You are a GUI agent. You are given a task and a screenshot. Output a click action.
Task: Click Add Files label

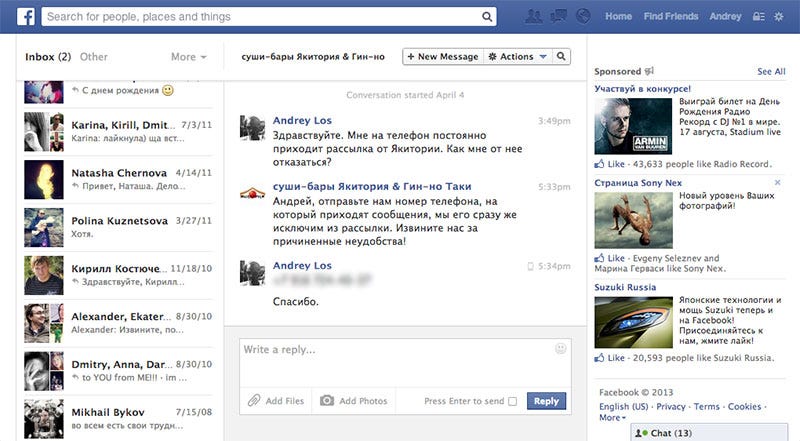coord(285,401)
